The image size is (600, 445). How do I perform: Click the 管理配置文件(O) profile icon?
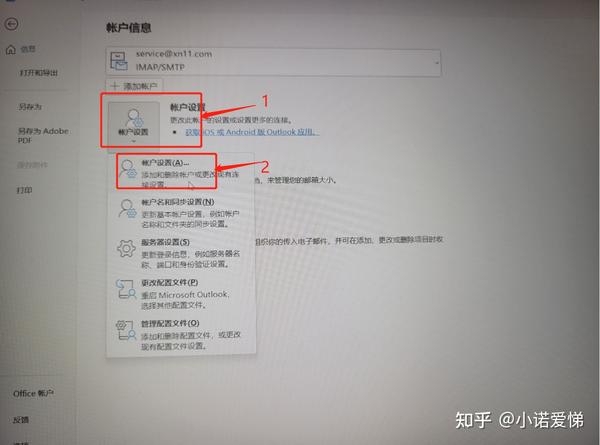coord(126,330)
